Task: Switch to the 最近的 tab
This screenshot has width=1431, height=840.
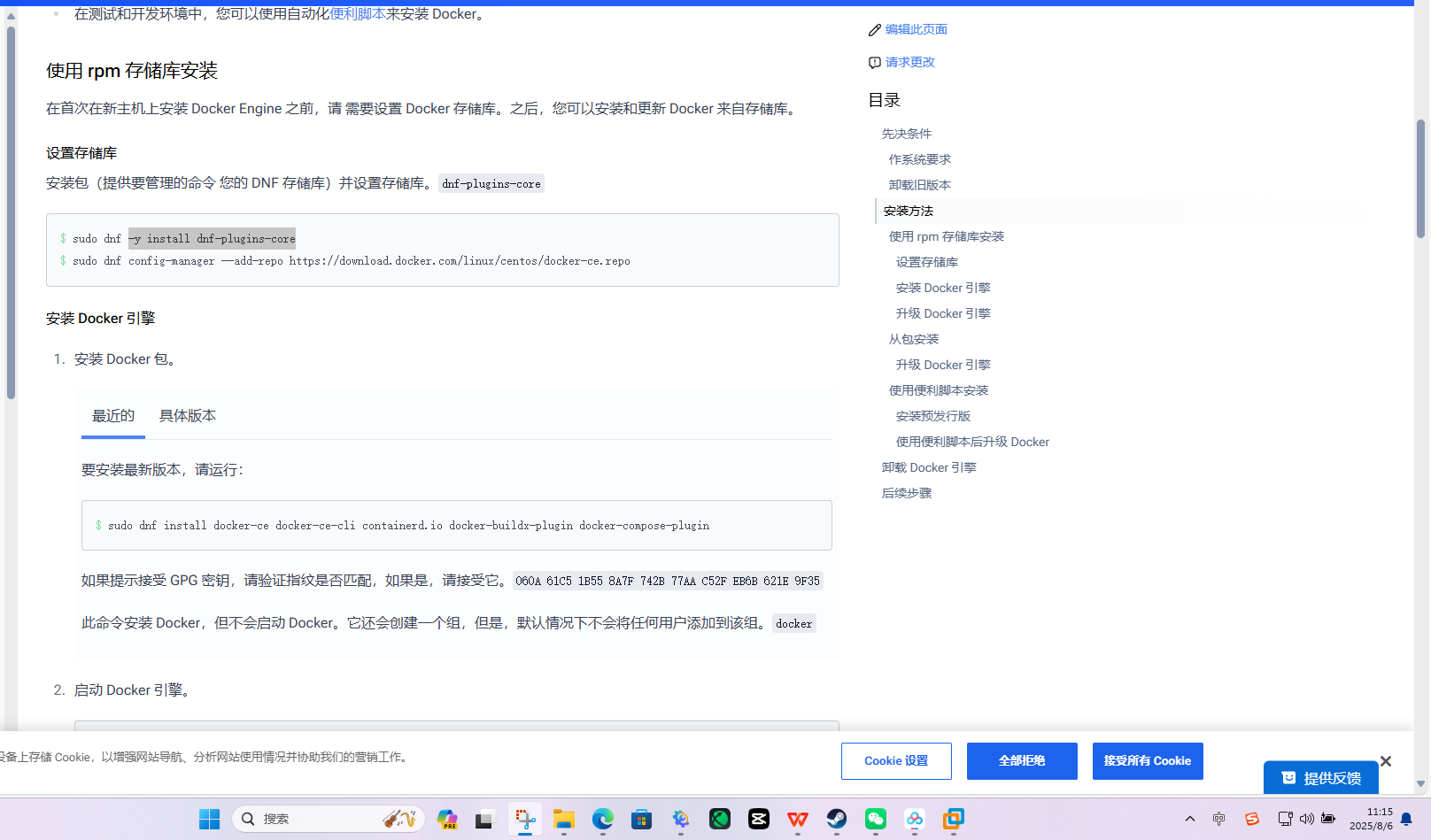Action: (113, 416)
